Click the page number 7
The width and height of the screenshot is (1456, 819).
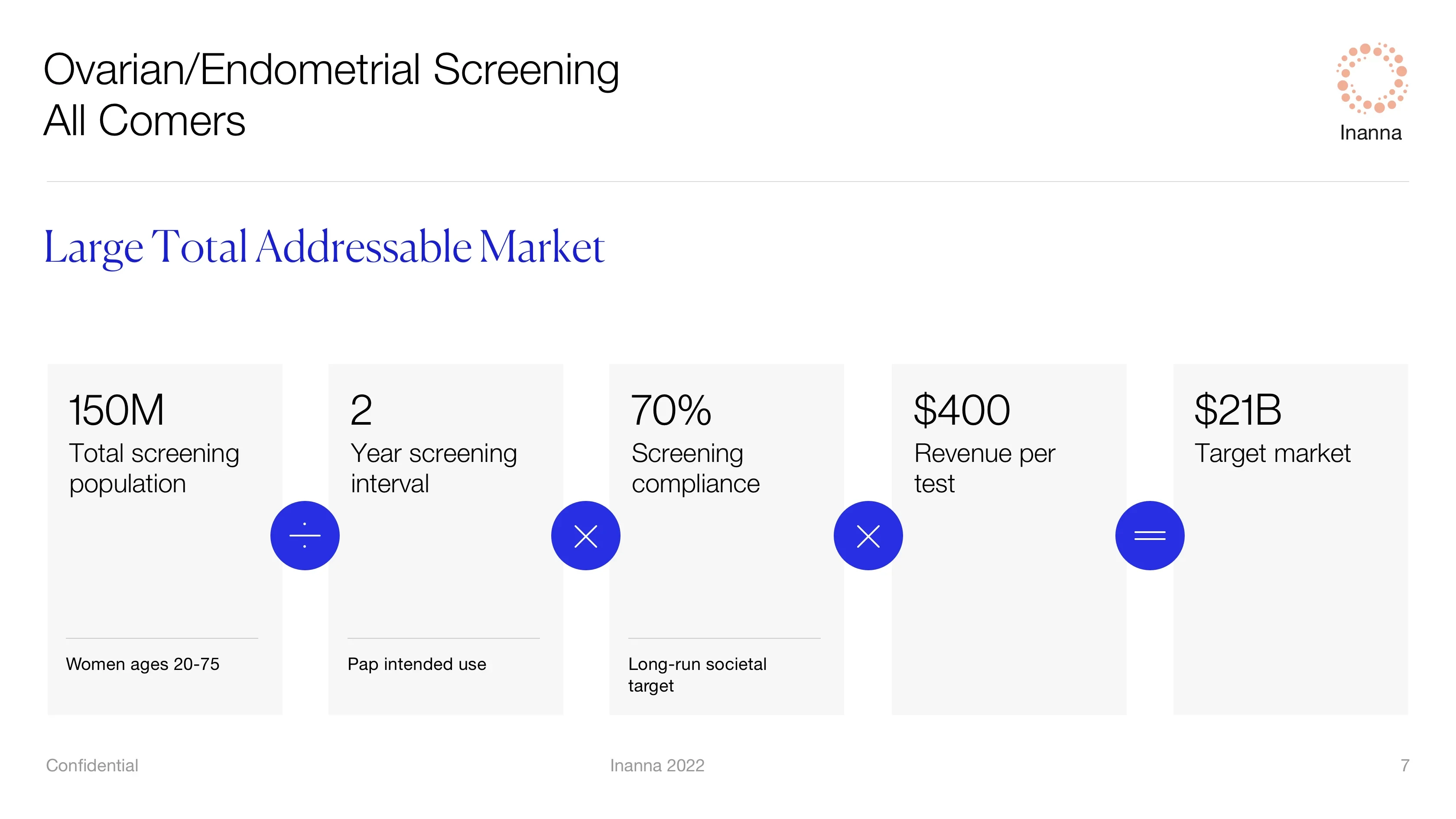[1404, 765]
